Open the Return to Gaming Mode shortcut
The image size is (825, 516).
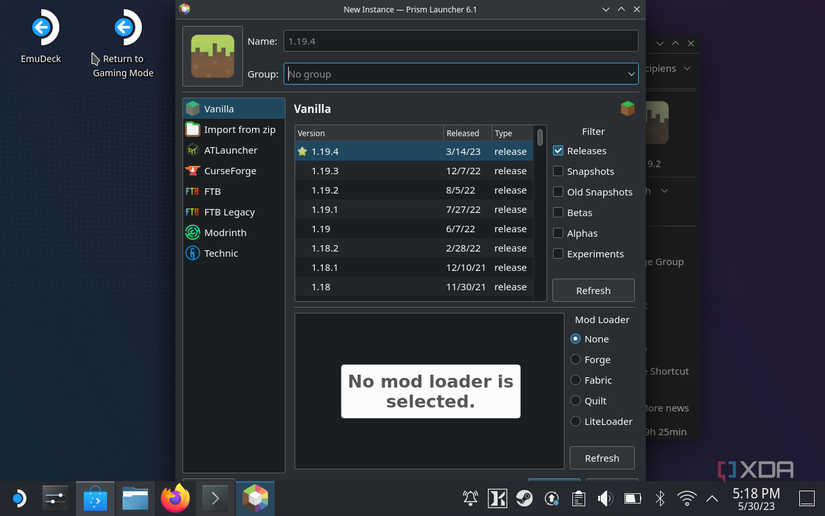(123, 43)
